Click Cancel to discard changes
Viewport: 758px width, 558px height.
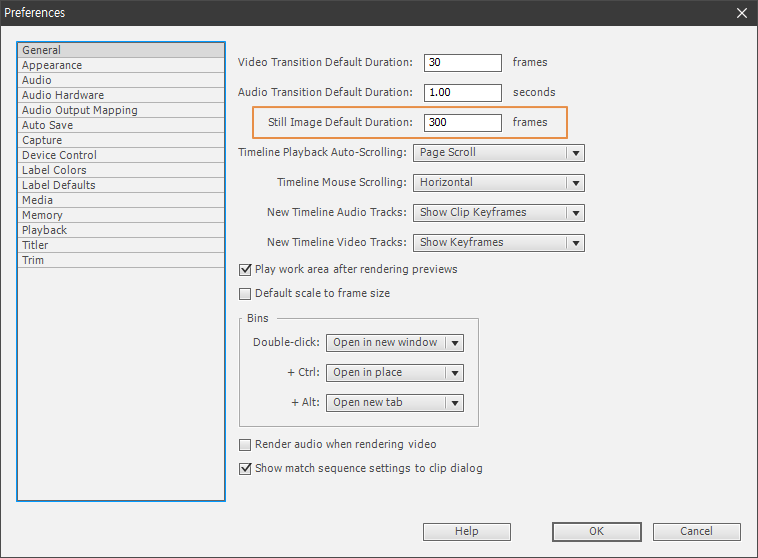697,532
